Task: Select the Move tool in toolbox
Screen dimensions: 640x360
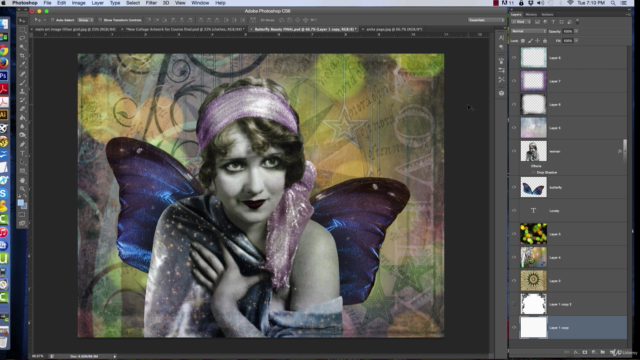Action: tap(22, 20)
